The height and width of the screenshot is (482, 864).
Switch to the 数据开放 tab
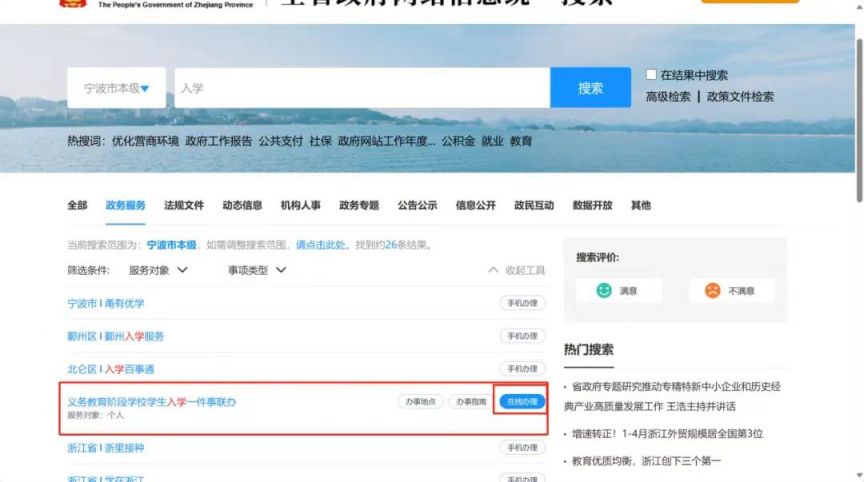click(x=592, y=205)
